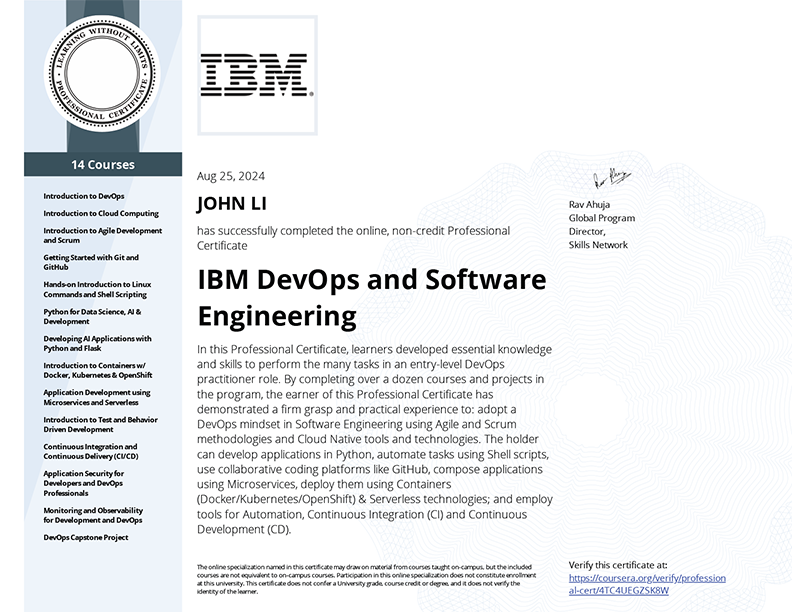Click the certificate description paragraph

tap(375, 439)
